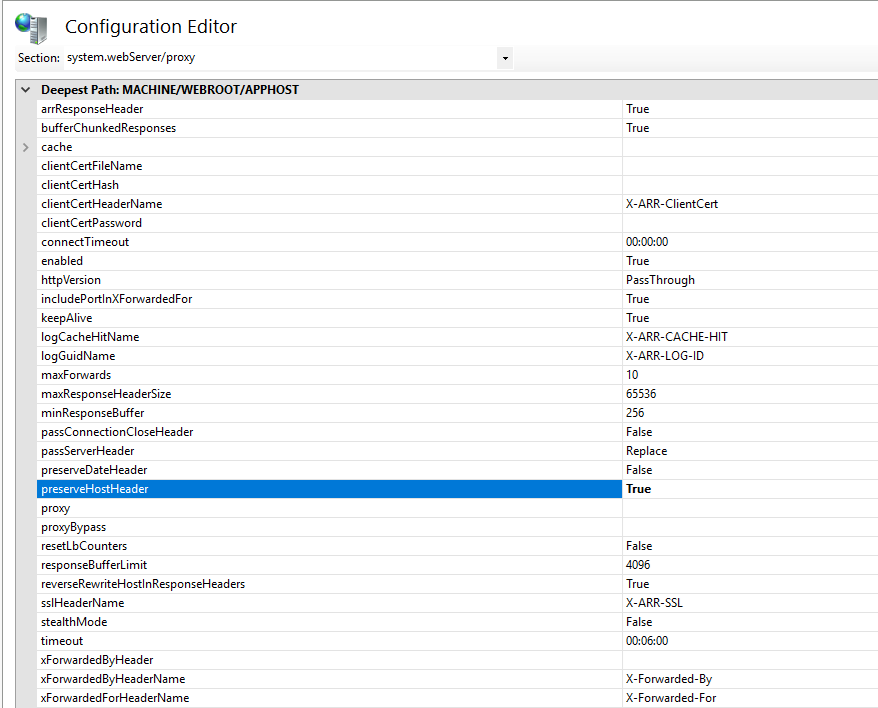878x708 pixels.
Task: Click the sslHeaderName X-ARR-SSL value
Action: [x=654, y=603]
